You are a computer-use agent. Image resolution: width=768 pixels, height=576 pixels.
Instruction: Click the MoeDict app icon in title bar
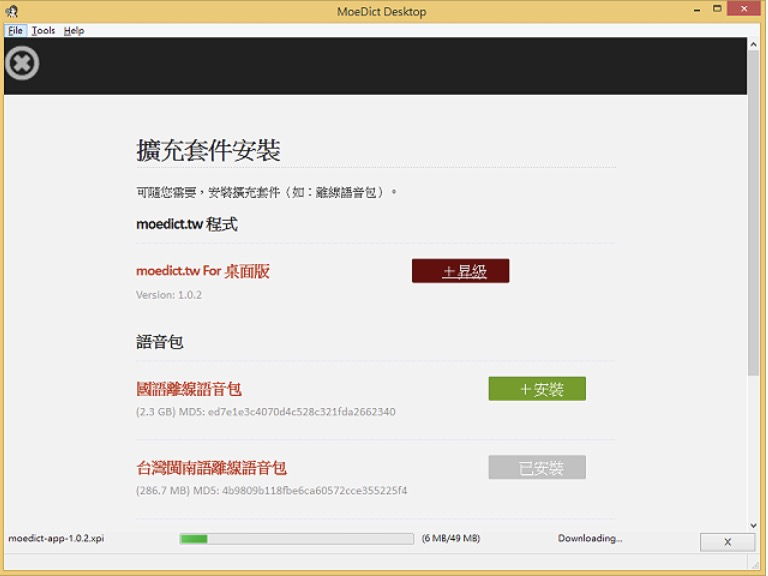click(12, 11)
